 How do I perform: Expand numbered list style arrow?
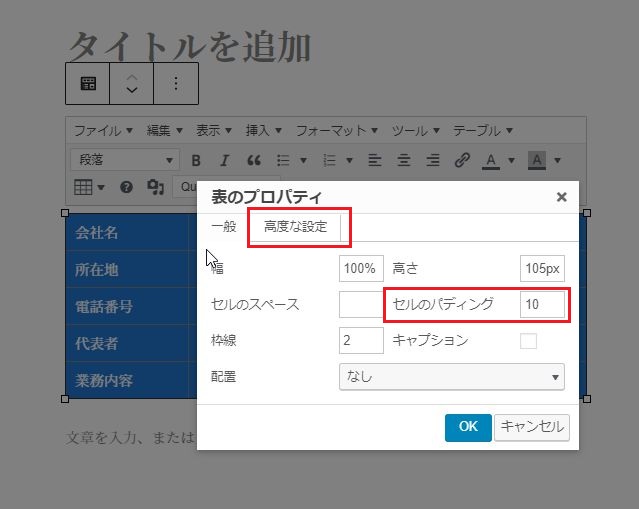349,161
